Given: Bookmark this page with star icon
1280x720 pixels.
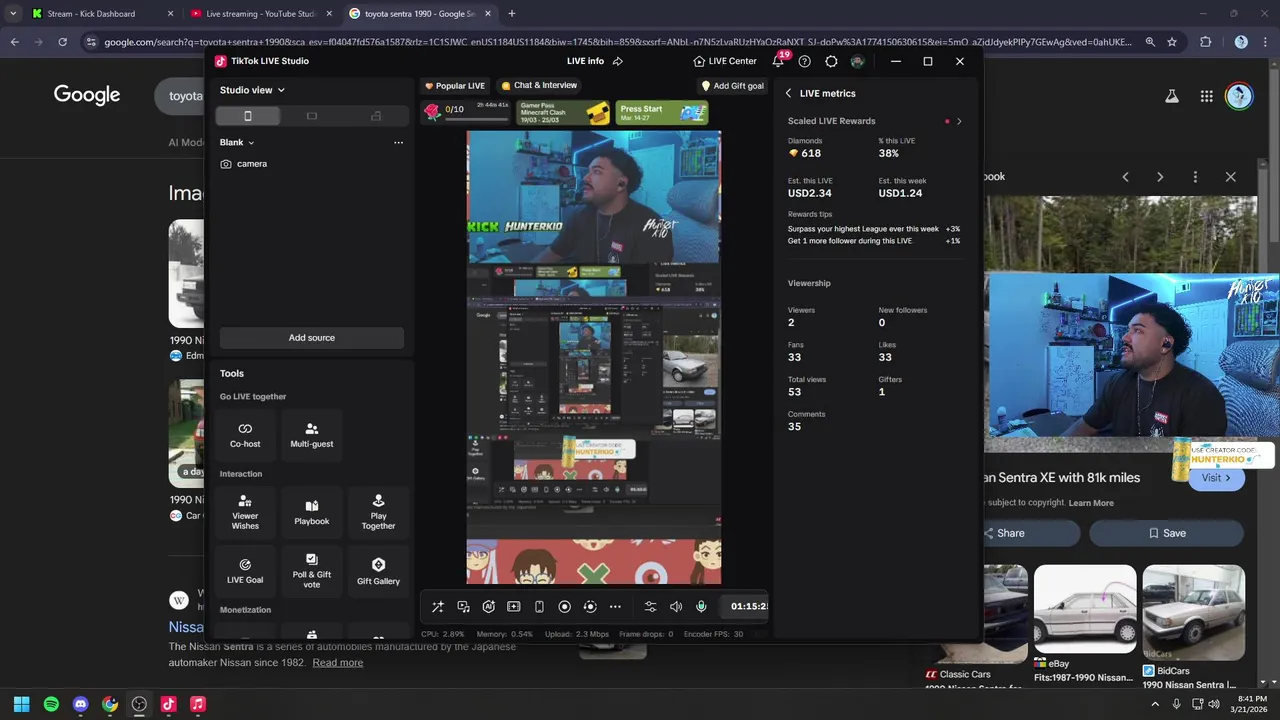Looking at the screenshot, I should click(1172, 42).
